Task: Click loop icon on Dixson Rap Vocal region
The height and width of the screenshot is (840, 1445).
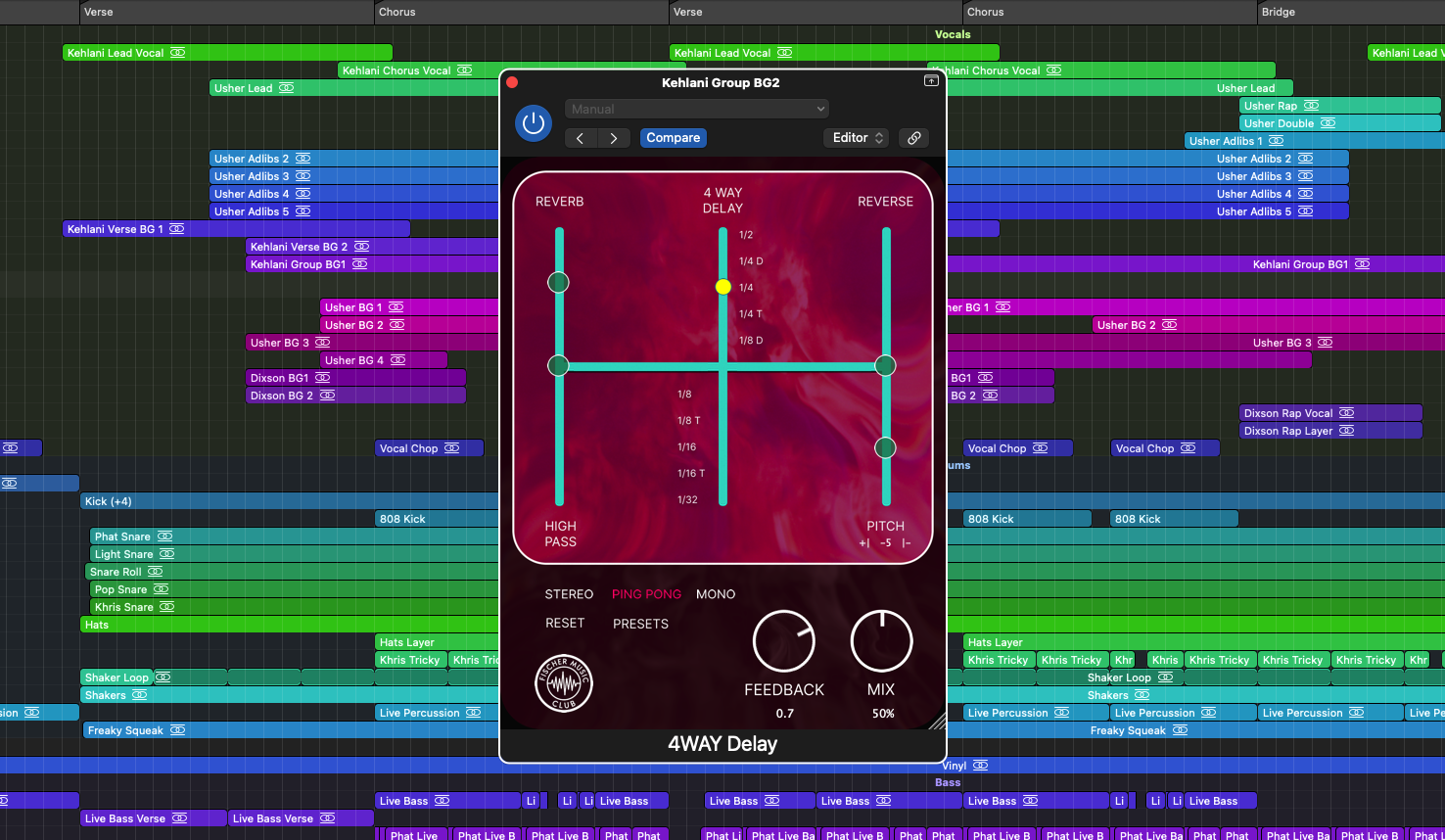Action: pyautogui.click(x=1346, y=413)
